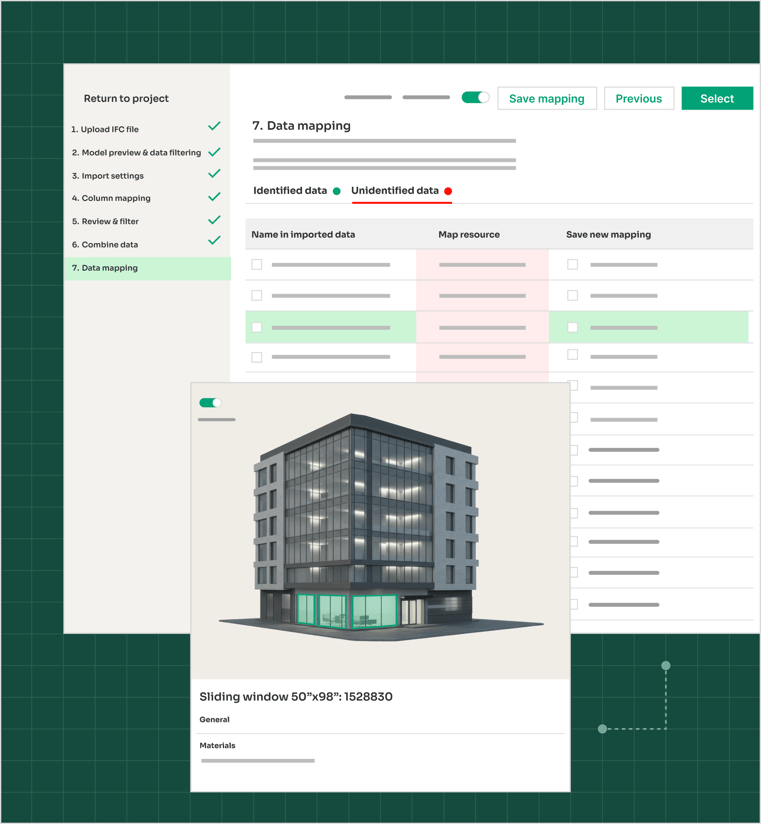Open the Unidentified data tab
The image size is (761, 824).
(395, 191)
